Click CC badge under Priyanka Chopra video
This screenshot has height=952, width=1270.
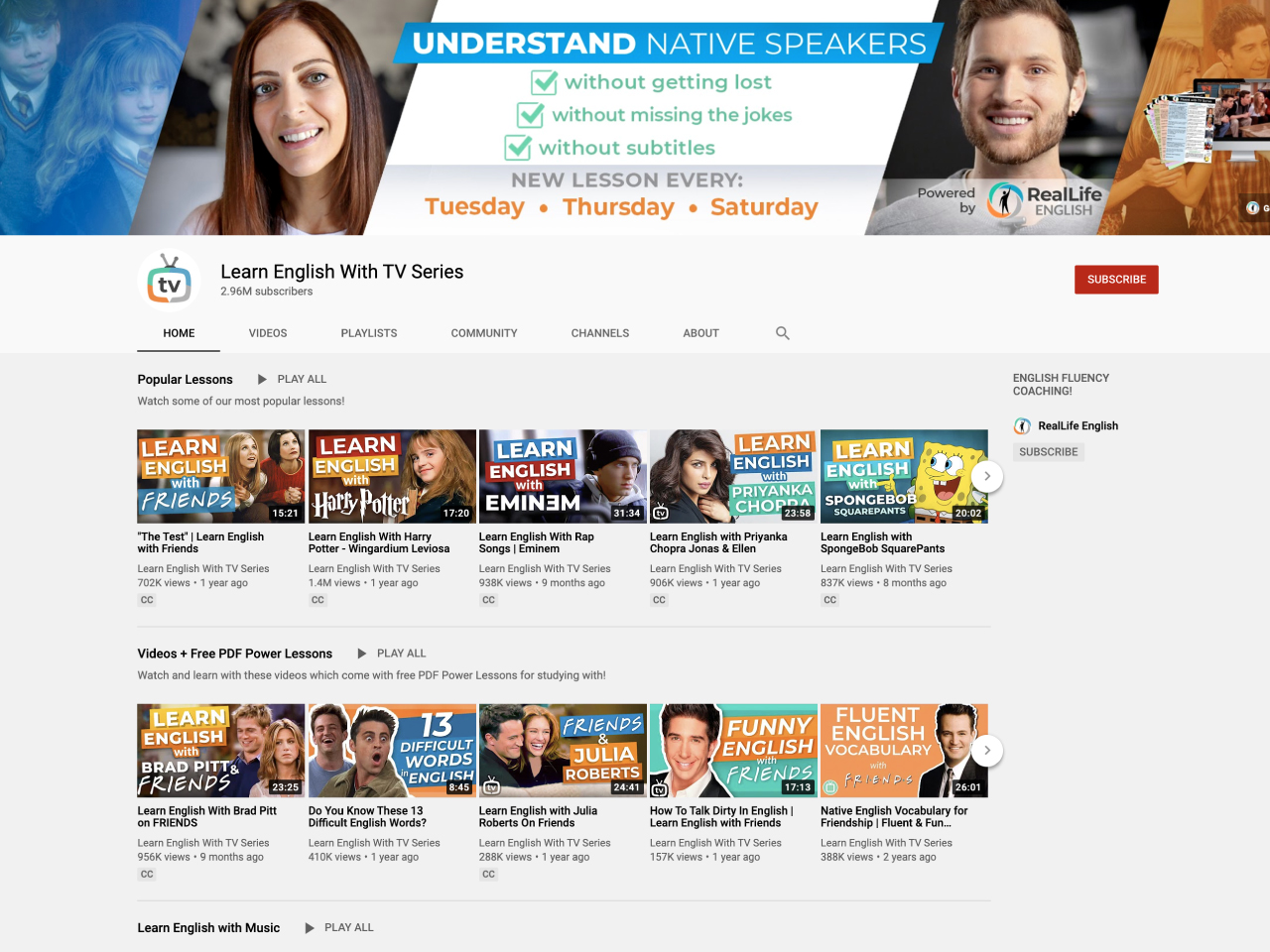pyautogui.click(x=659, y=600)
